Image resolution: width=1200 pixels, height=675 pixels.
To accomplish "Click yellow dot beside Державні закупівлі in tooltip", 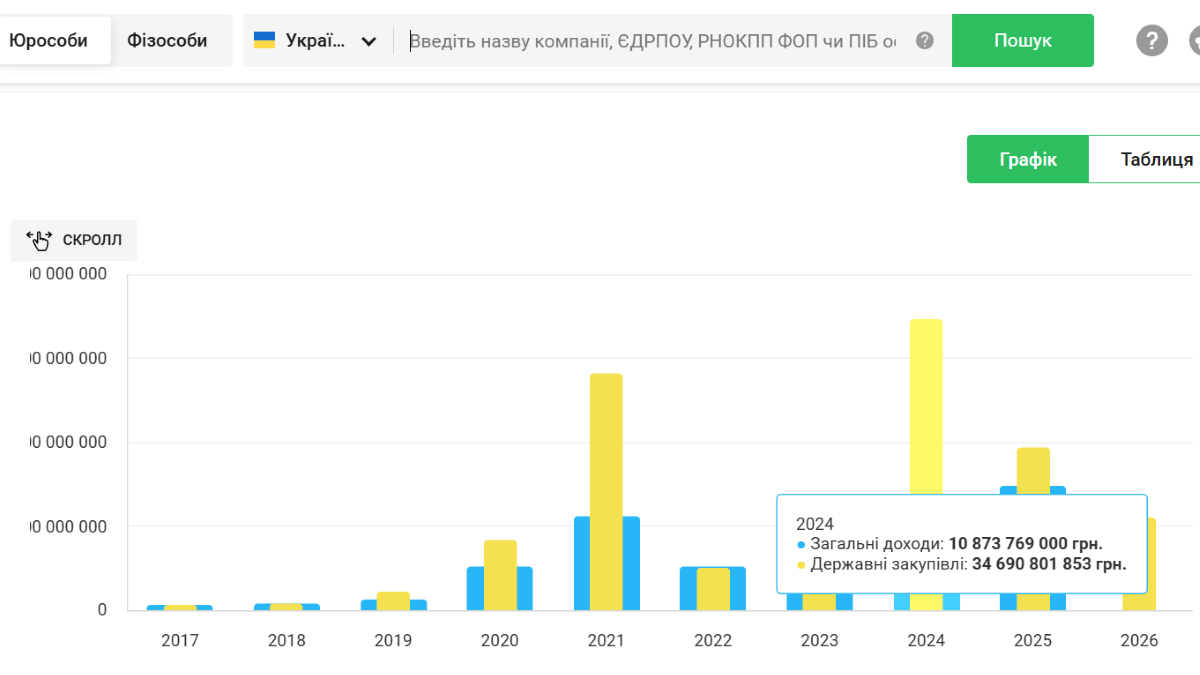I will click(x=801, y=565).
